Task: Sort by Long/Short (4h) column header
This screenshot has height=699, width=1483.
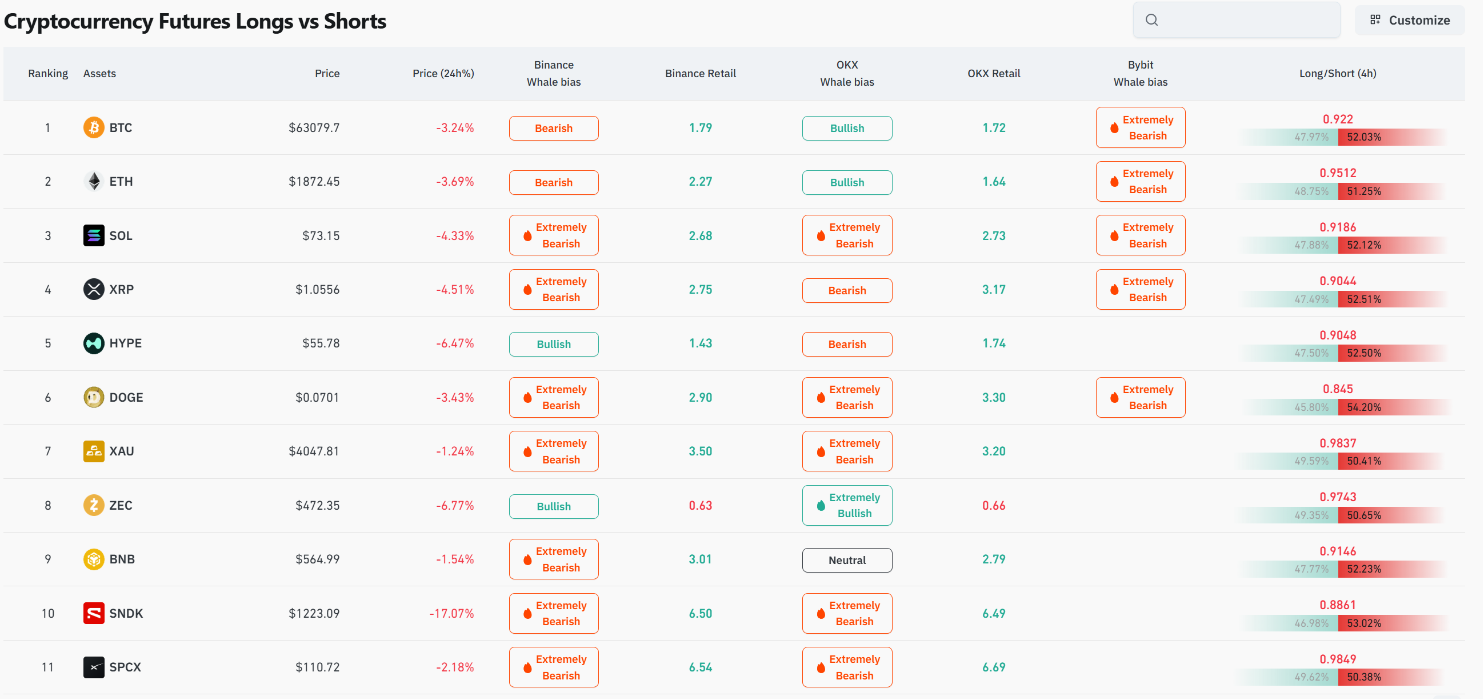Action: click(x=1337, y=74)
